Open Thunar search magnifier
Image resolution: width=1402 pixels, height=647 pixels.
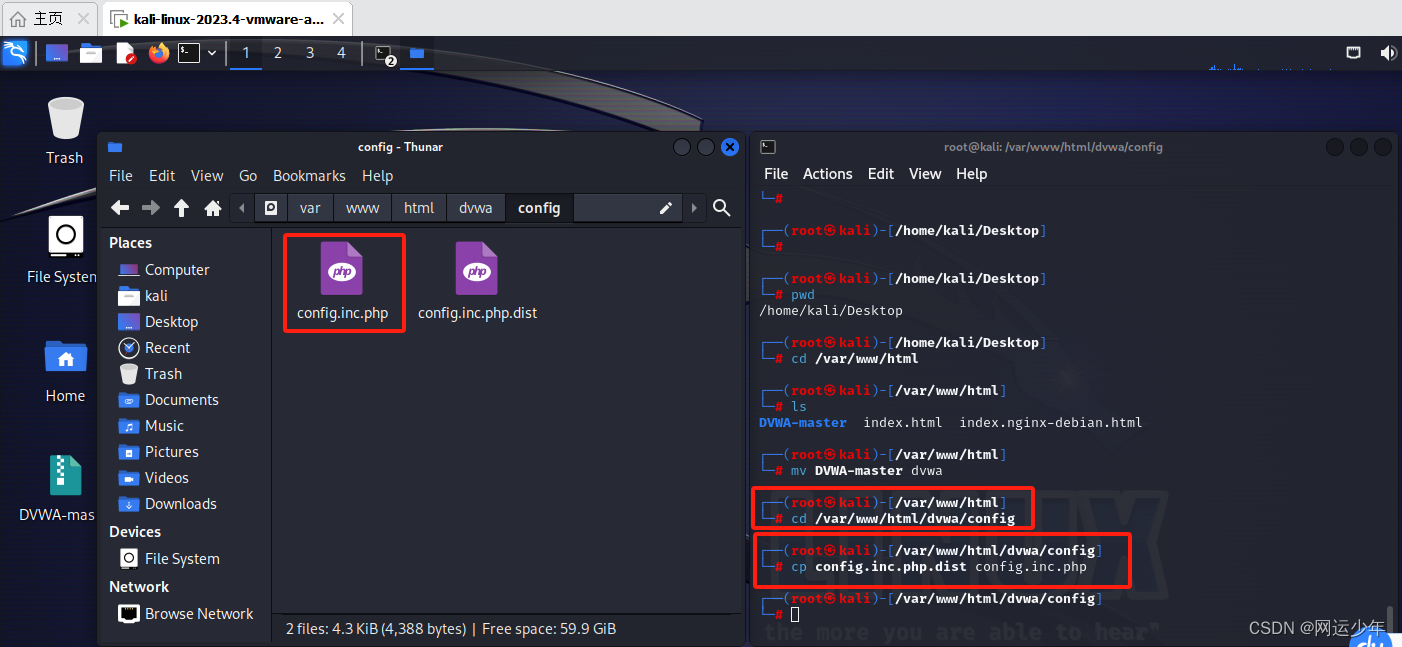tap(722, 208)
